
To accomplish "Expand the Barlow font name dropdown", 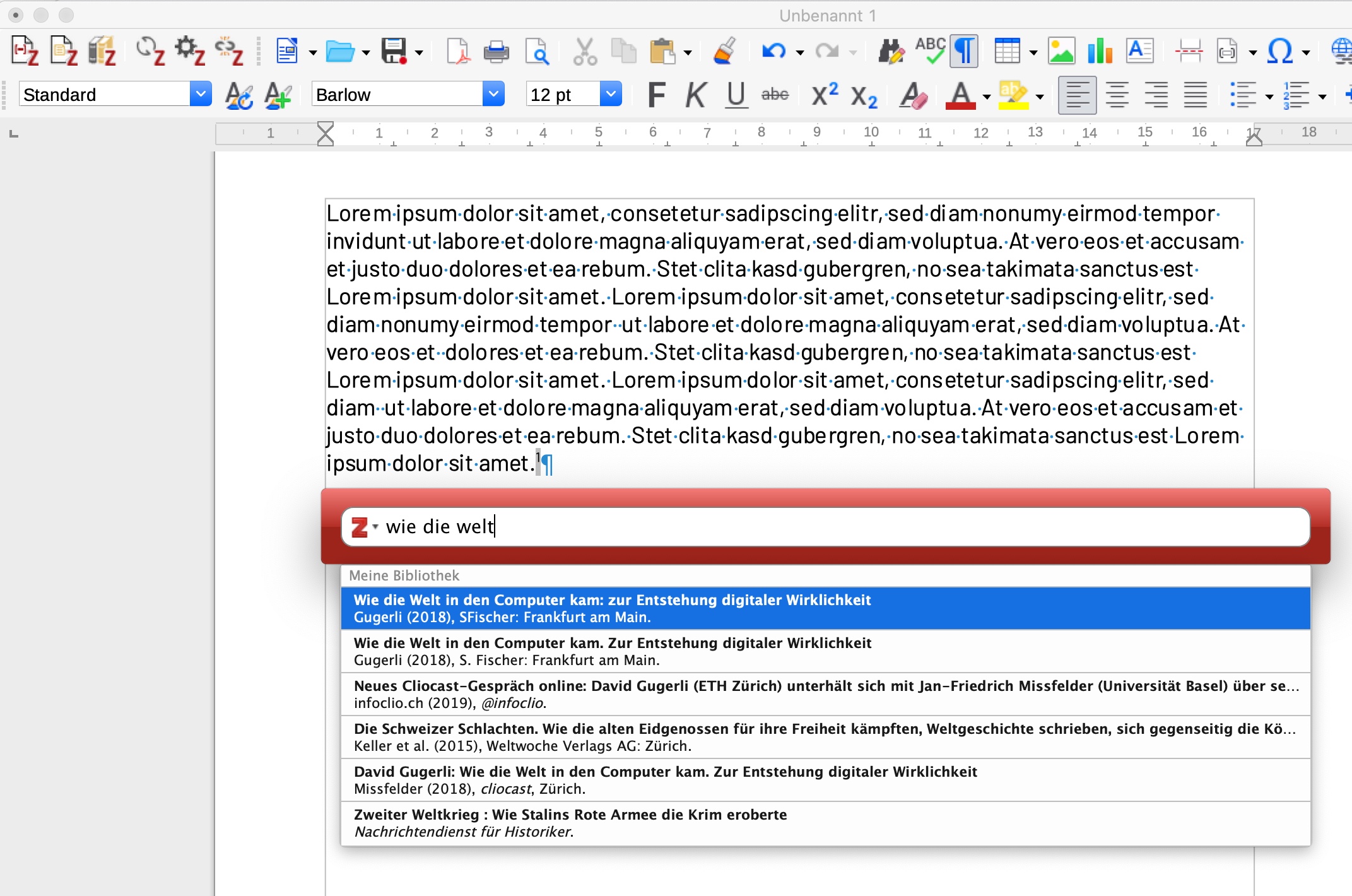I will tap(493, 95).
